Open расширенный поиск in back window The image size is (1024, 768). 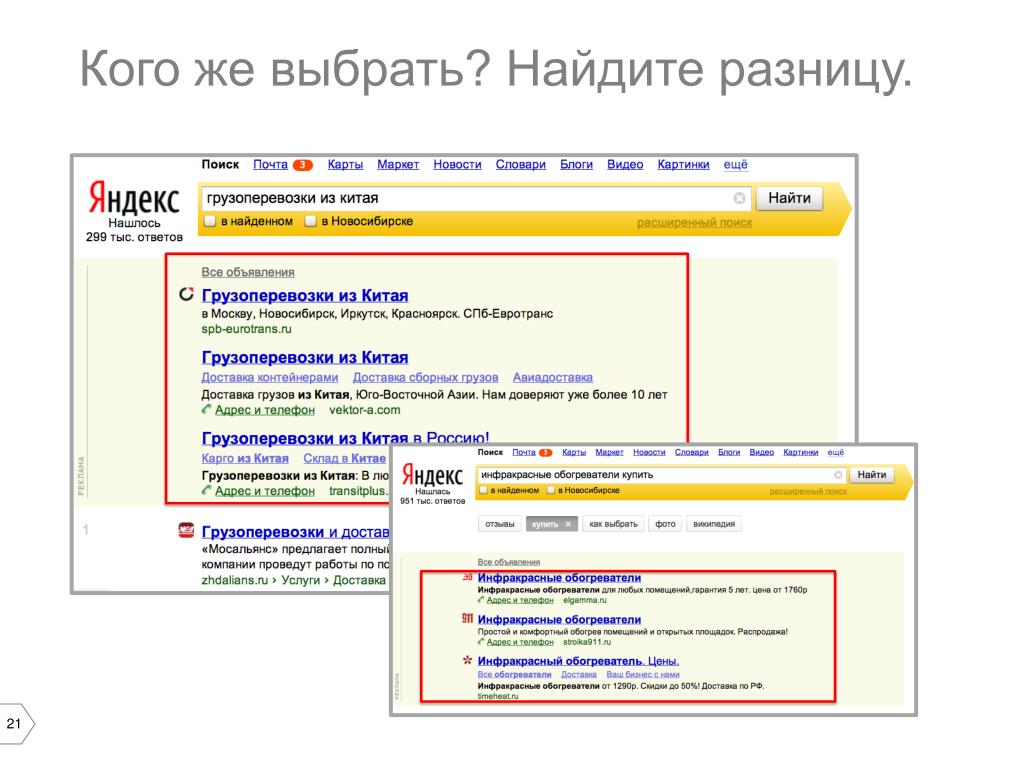click(694, 223)
